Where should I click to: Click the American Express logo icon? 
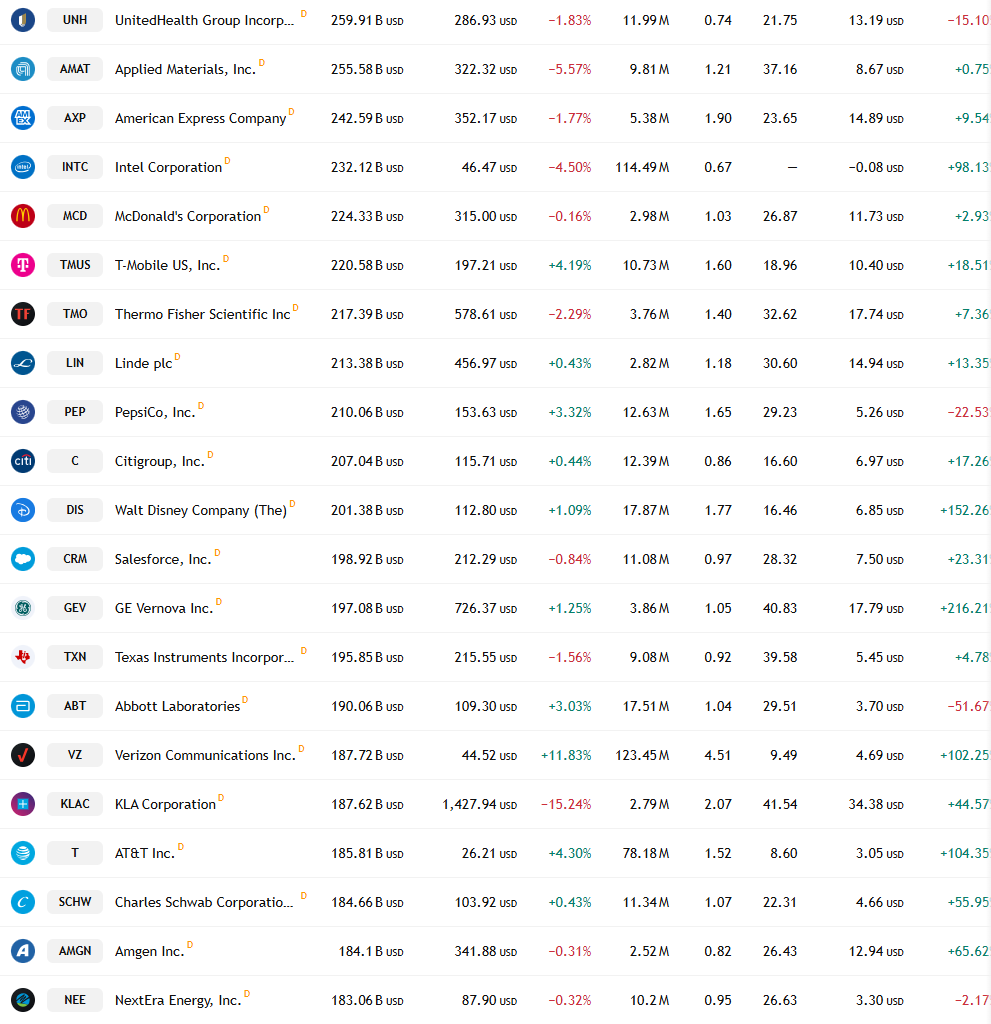tap(23, 118)
